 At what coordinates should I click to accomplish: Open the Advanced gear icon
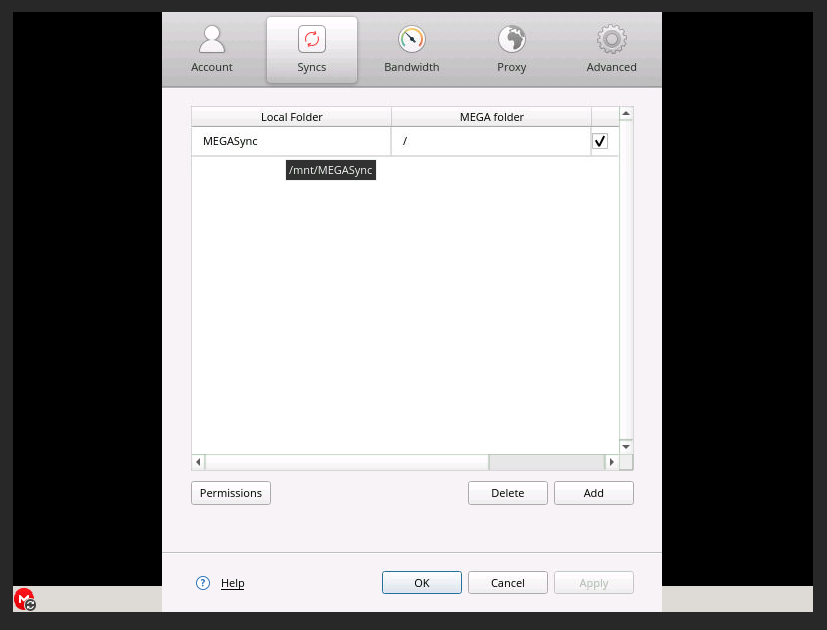click(x=611, y=39)
